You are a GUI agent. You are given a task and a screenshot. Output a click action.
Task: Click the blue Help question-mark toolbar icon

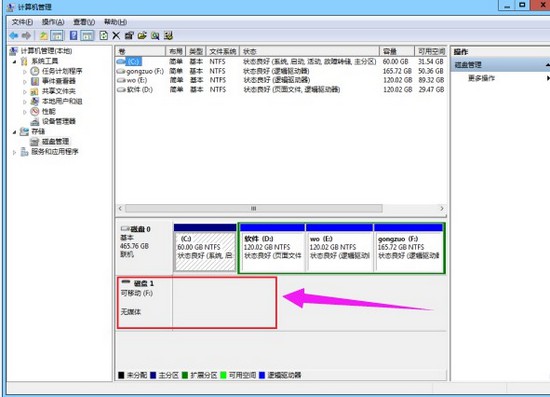pyautogui.click(x=73, y=35)
